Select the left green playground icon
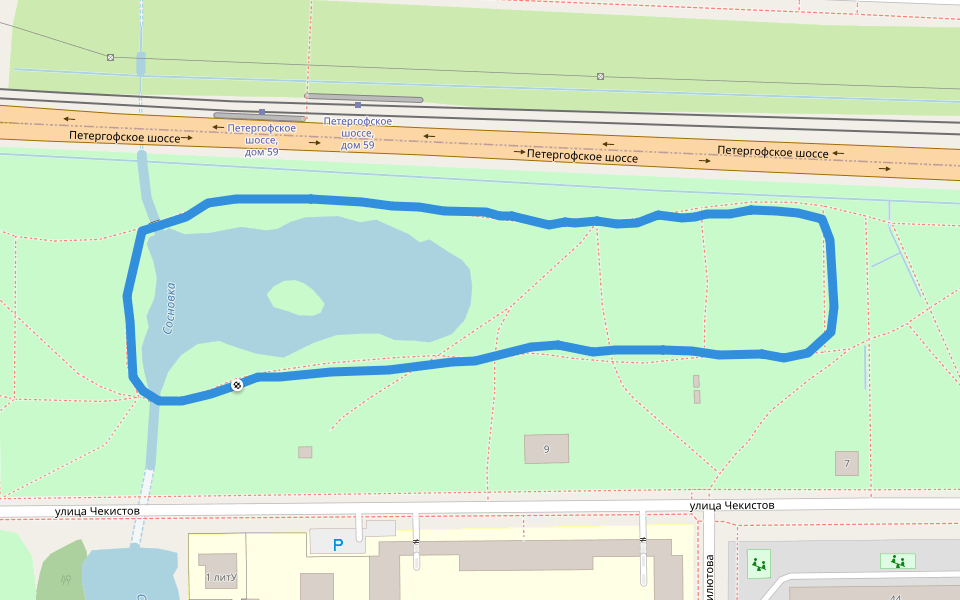 [x=761, y=565]
